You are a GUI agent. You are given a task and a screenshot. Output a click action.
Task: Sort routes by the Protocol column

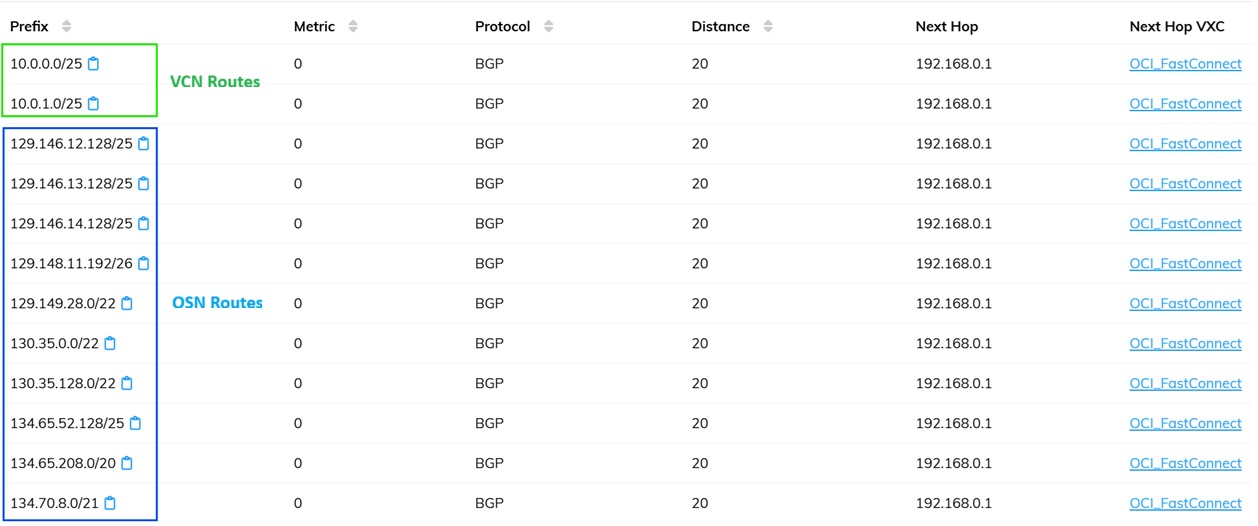549,27
